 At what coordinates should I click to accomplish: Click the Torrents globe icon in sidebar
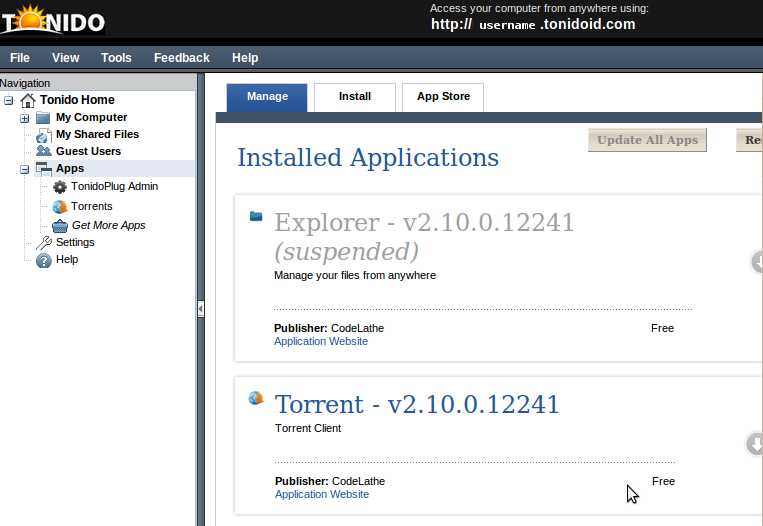pyautogui.click(x=60, y=206)
